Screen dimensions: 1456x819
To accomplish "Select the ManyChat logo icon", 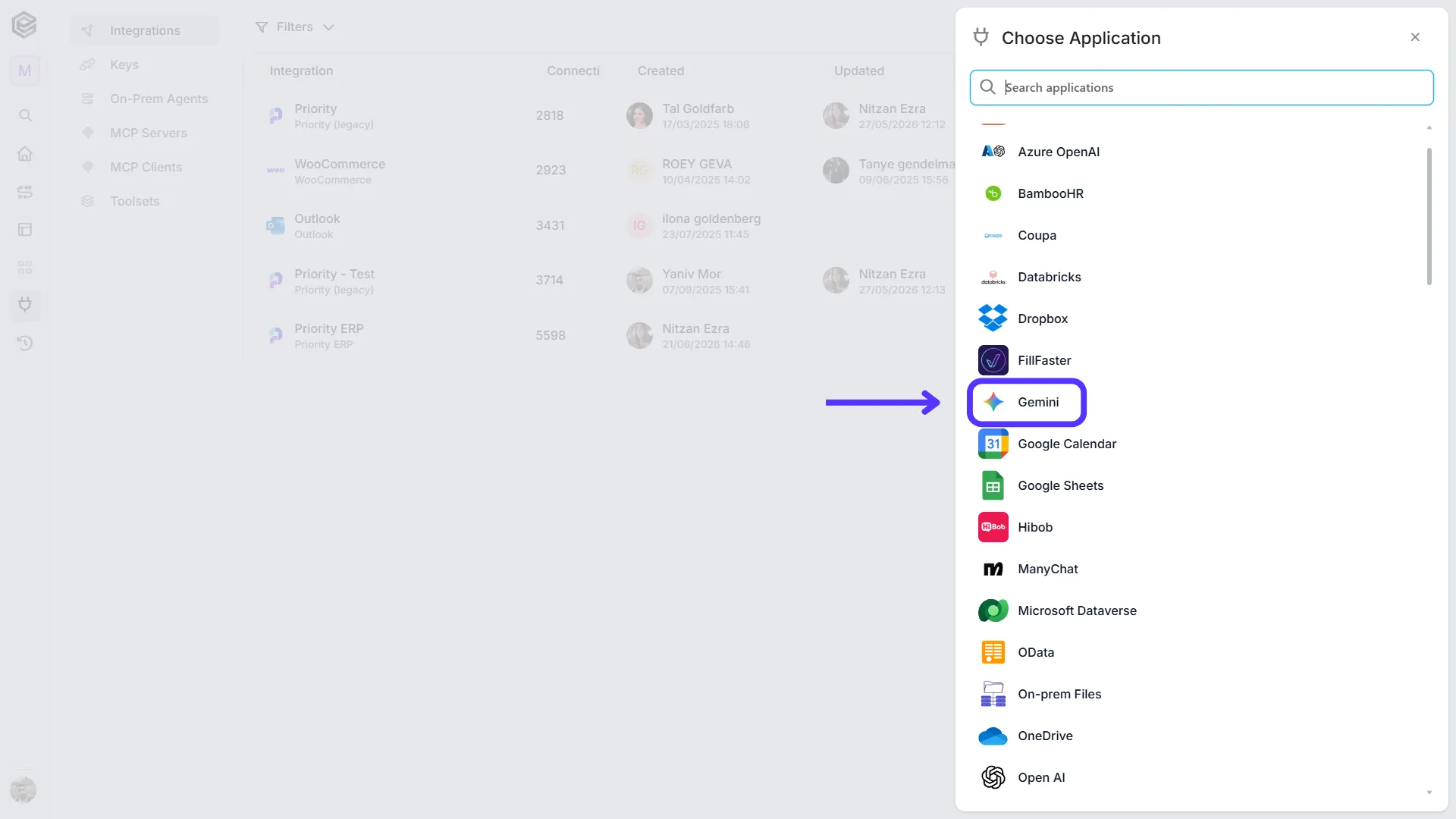I will (993, 569).
